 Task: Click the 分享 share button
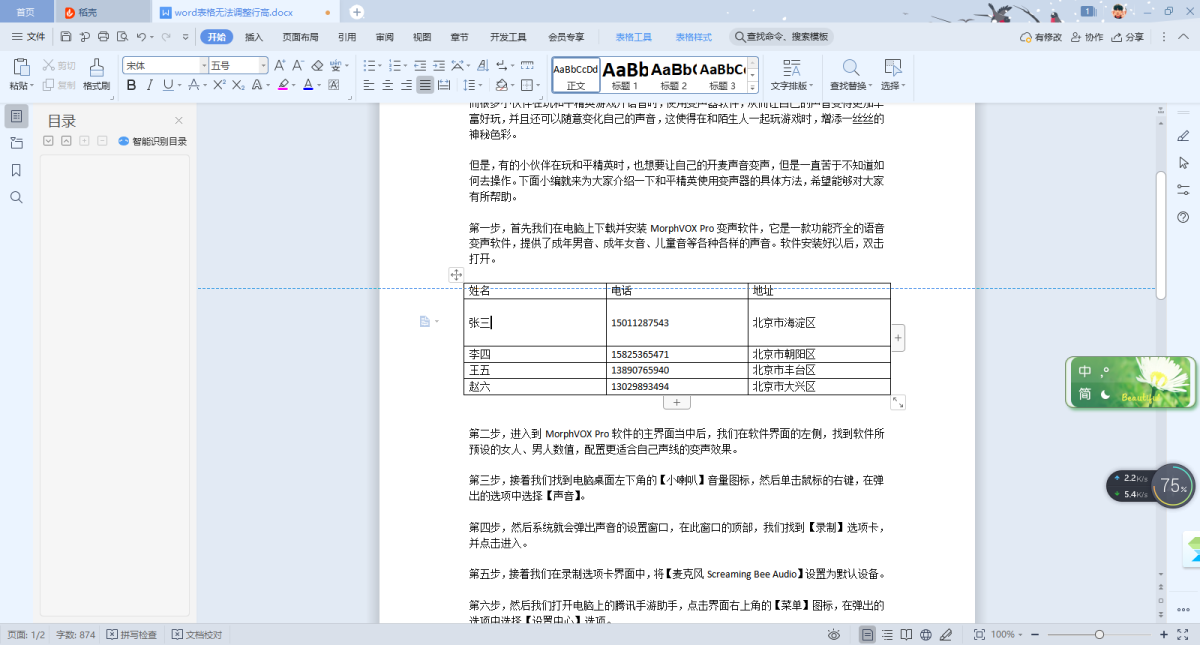[x=1128, y=37]
